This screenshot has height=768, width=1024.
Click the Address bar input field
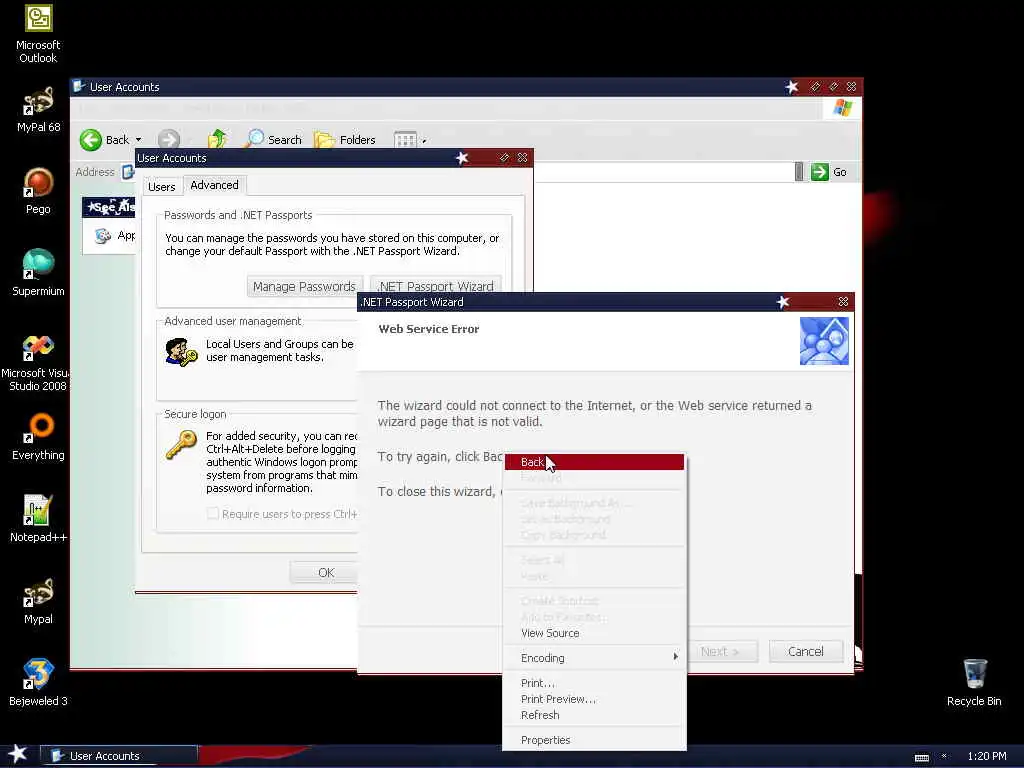point(664,172)
